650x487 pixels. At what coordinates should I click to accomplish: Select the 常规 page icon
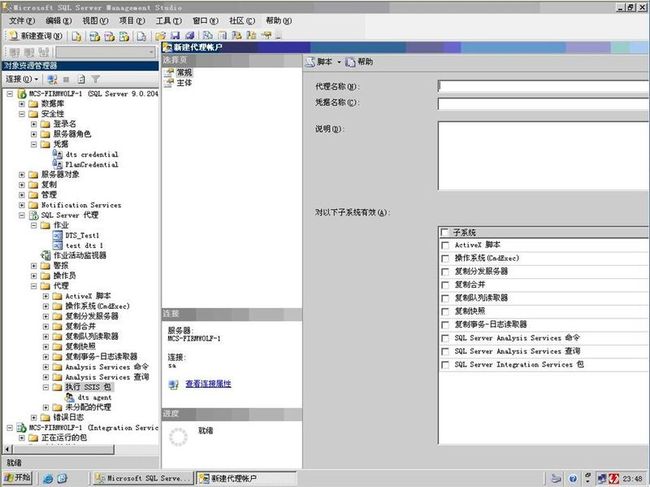tap(170, 73)
